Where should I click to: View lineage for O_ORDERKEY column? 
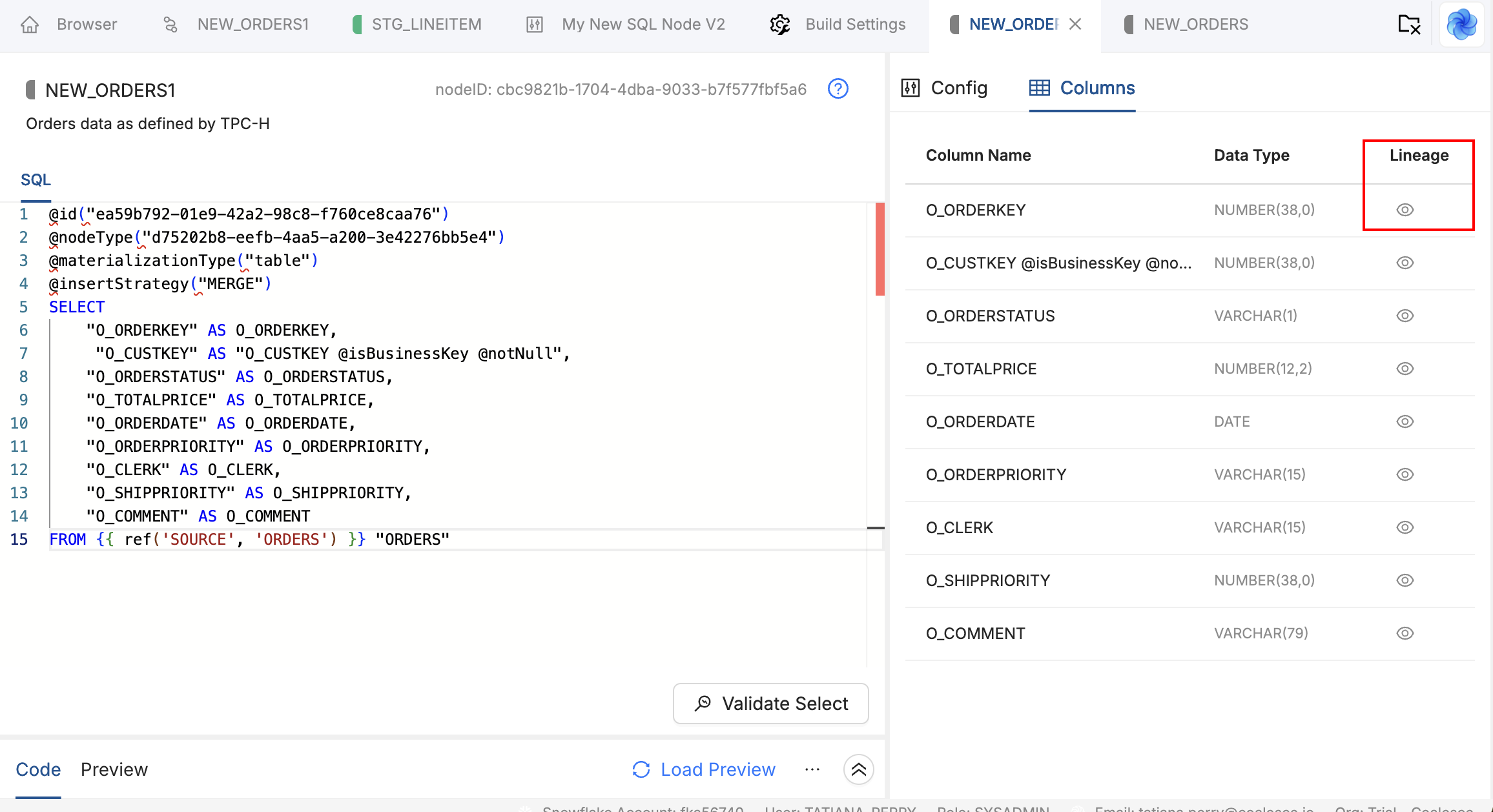coord(1405,210)
